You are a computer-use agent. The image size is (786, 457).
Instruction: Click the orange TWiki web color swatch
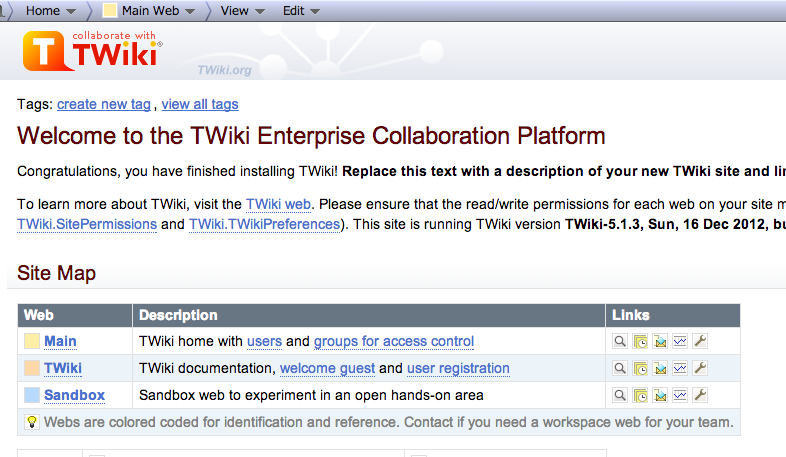click(32, 368)
